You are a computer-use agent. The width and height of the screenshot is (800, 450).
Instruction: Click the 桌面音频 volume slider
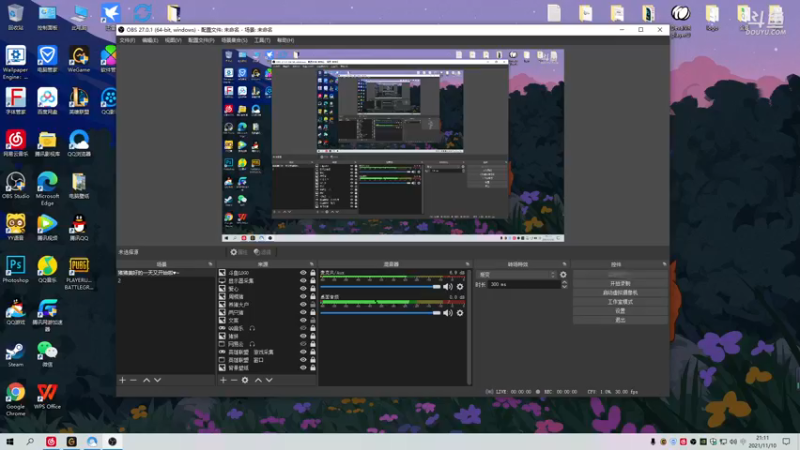pyautogui.click(x=380, y=313)
